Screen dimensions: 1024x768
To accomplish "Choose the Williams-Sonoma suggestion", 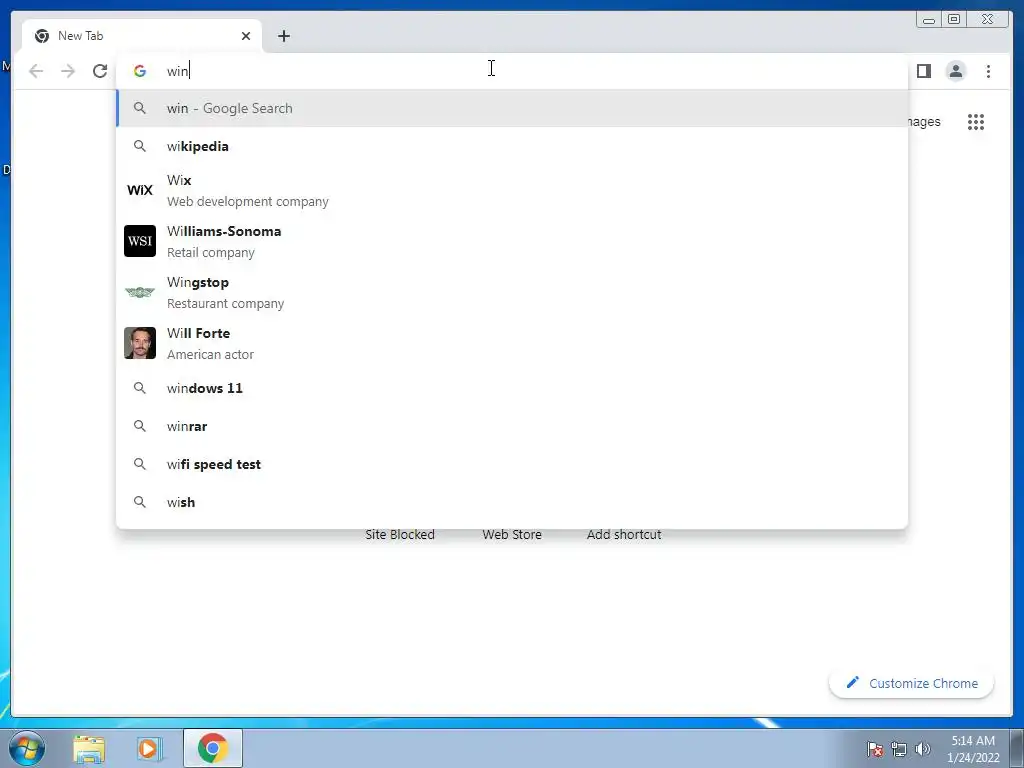I will coord(512,241).
